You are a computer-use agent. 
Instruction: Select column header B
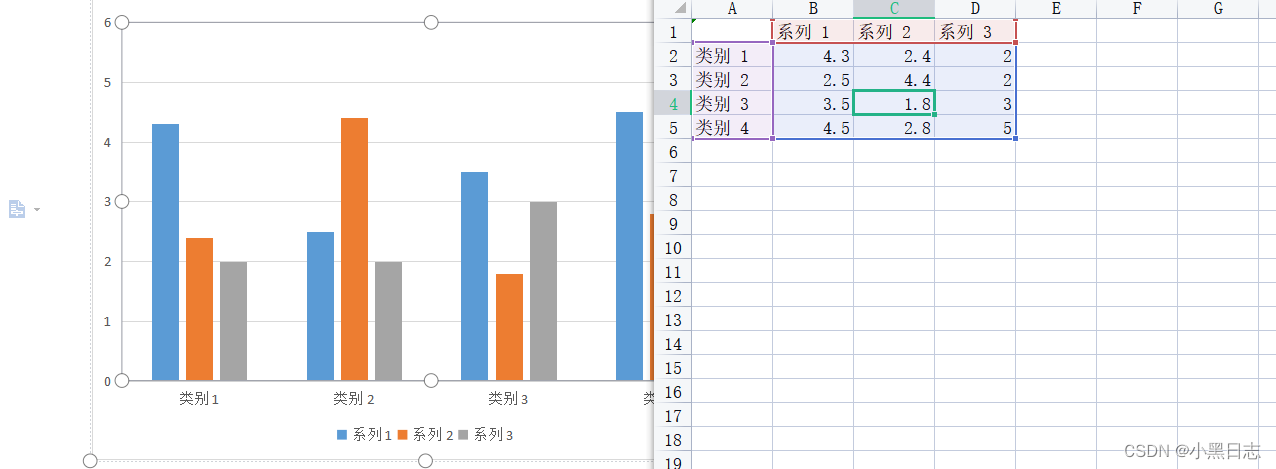coord(813,8)
